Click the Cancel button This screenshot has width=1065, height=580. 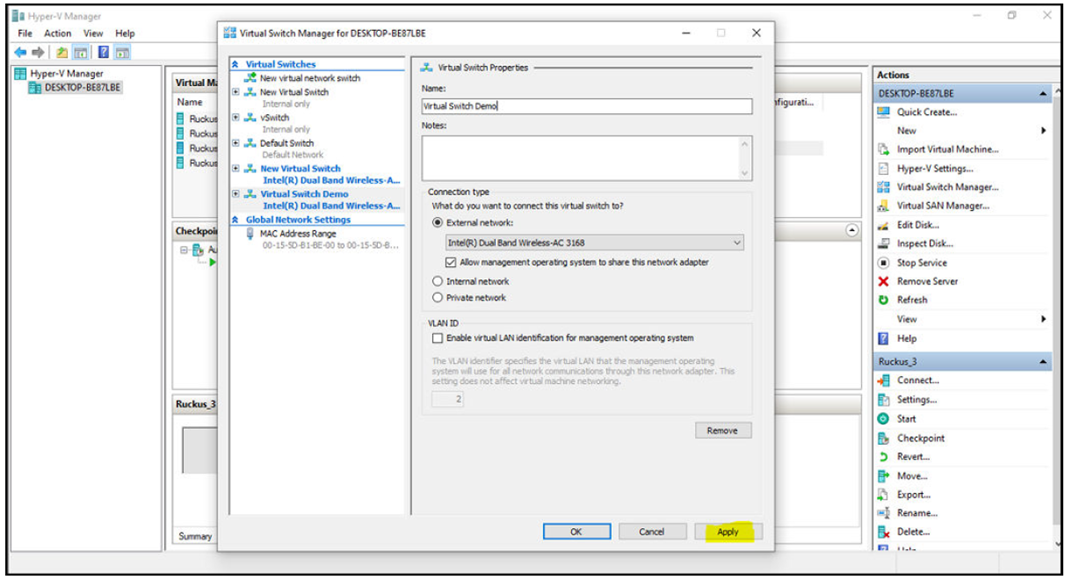652,532
